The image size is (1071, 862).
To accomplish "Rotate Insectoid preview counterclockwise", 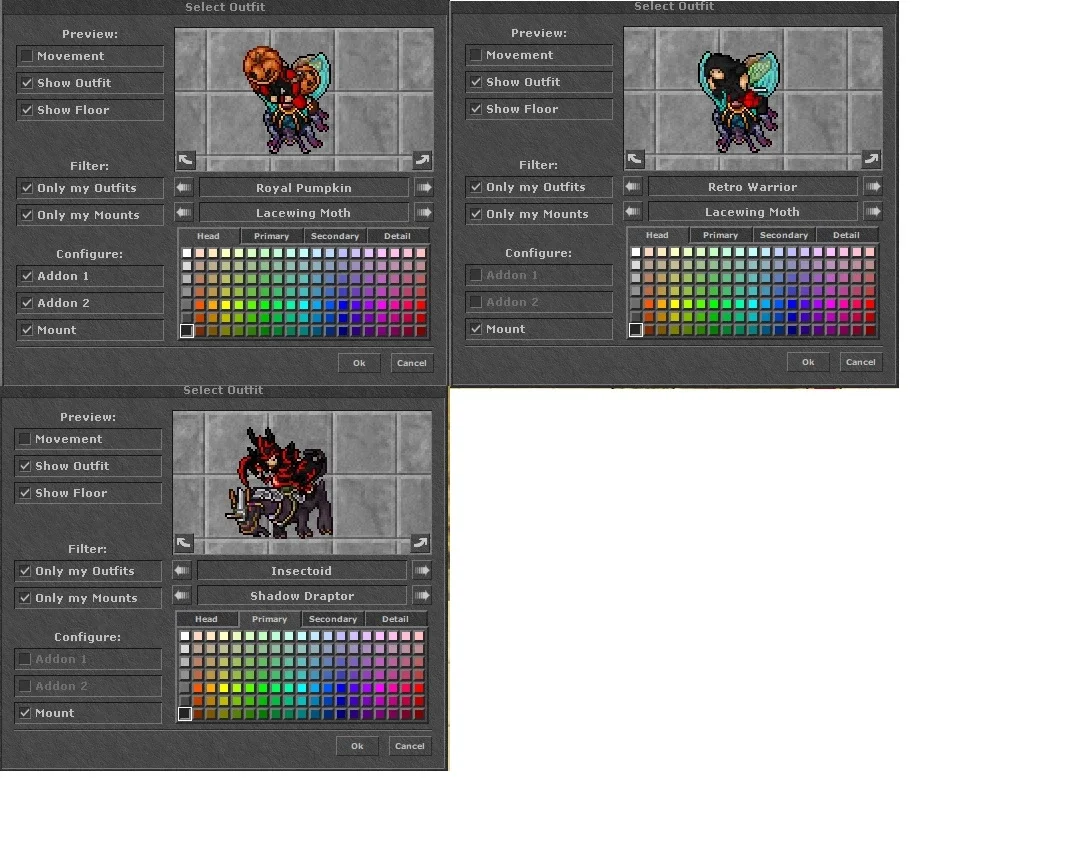I will (x=183, y=543).
